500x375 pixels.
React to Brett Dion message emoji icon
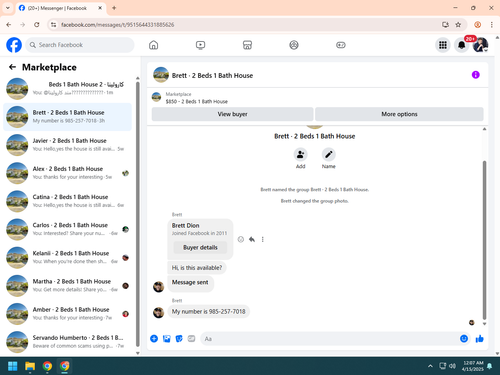241,239
